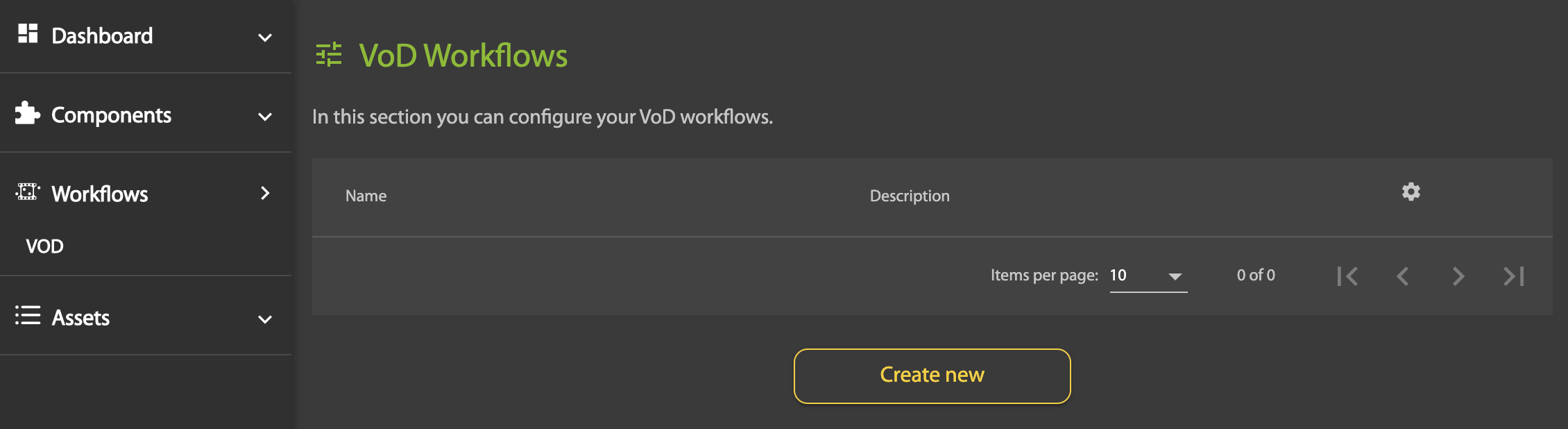This screenshot has height=429, width=1568.
Task: Go to previous page of table
Action: (x=1403, y=276)
